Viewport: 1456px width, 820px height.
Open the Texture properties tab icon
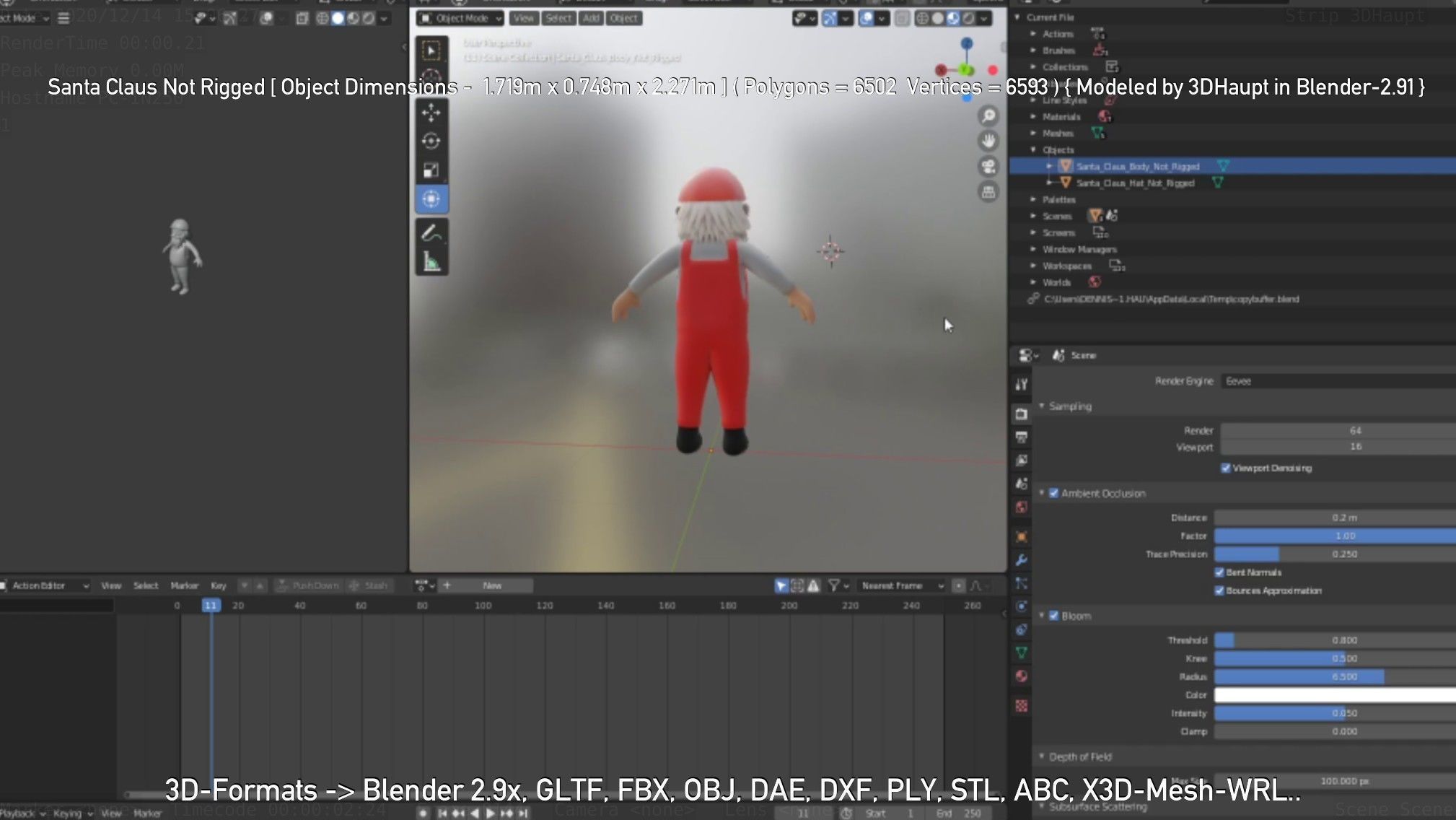[1021, 705]
